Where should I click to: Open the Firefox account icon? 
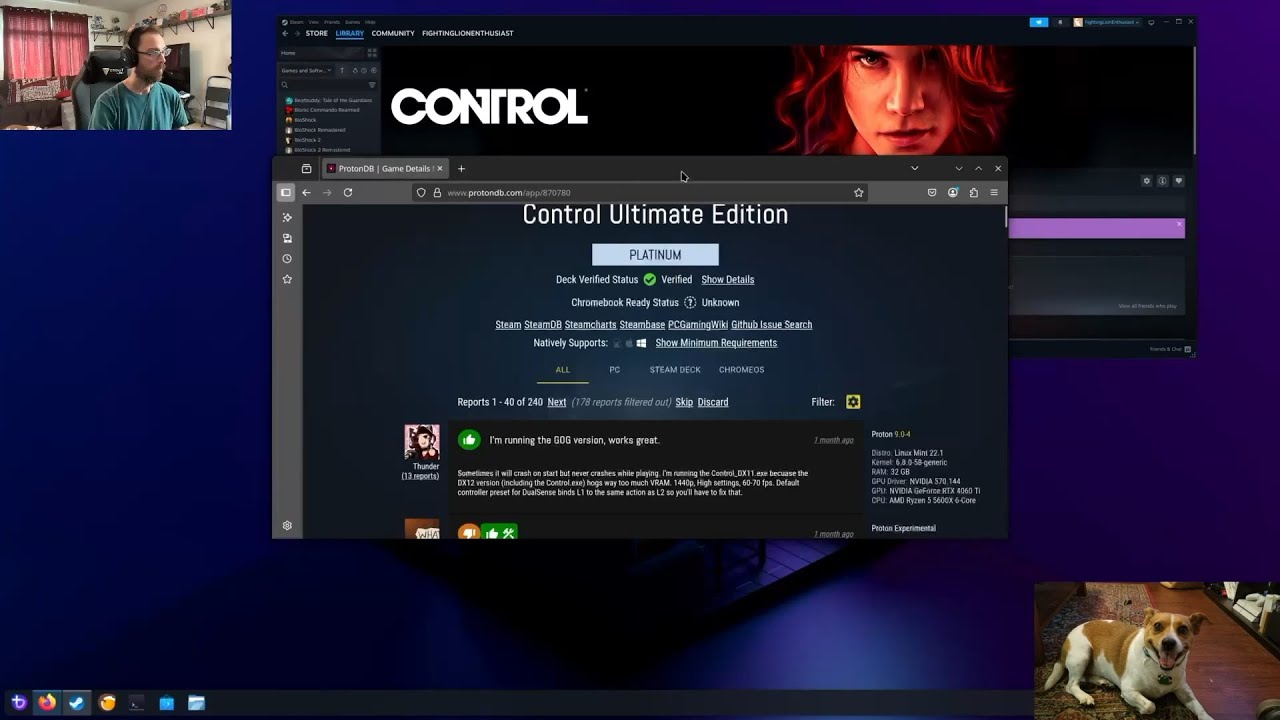click(x=953, y=192)
